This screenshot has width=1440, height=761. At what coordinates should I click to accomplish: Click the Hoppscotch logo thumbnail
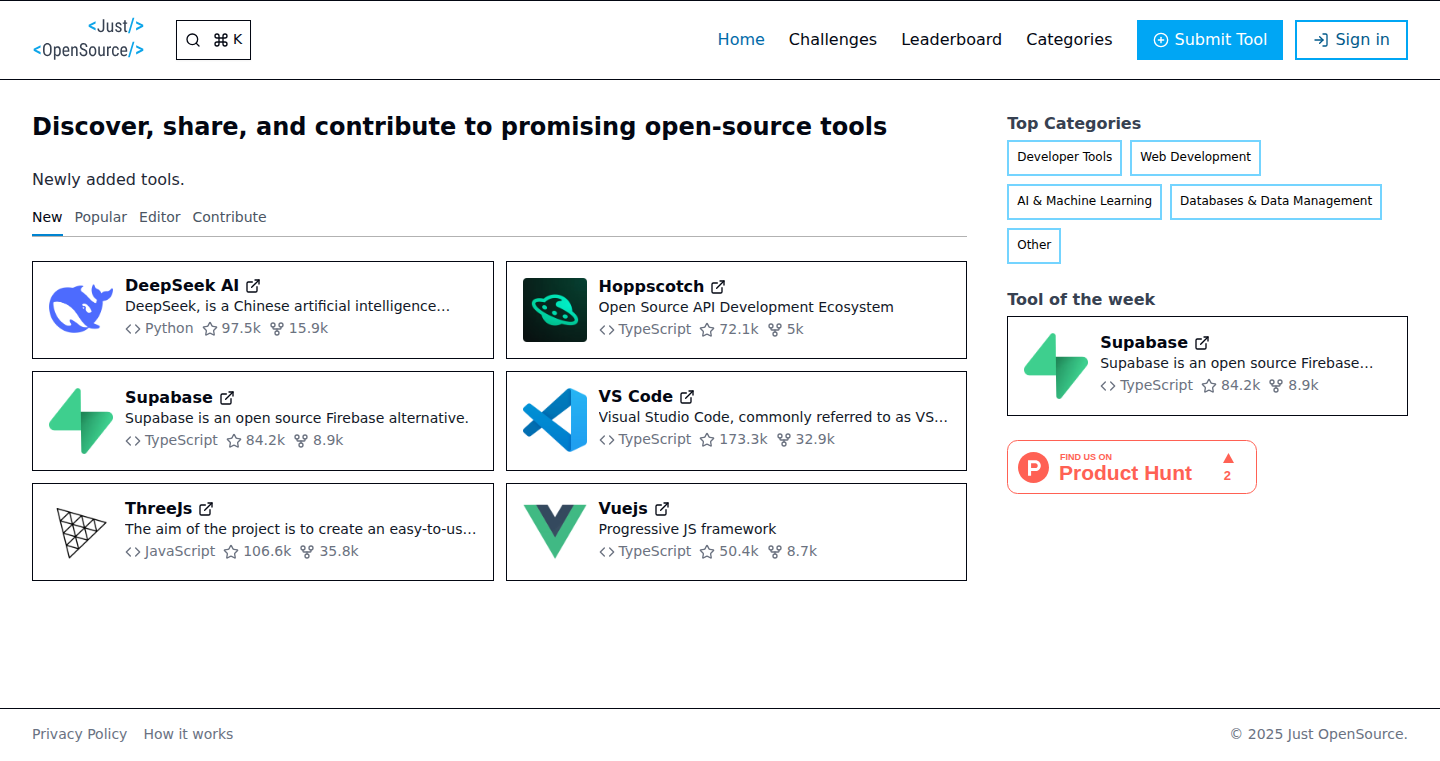click(x=555, y=310)
